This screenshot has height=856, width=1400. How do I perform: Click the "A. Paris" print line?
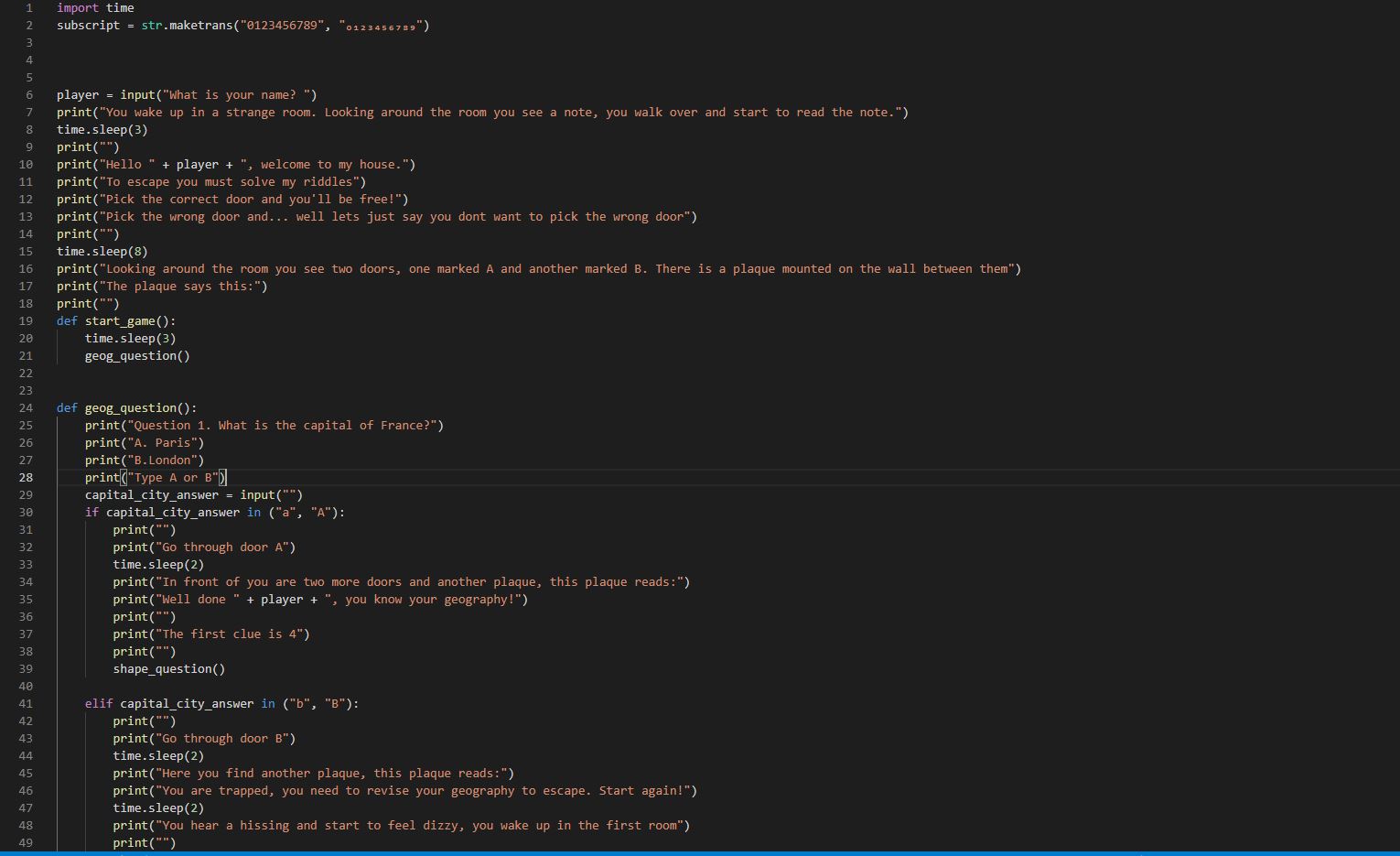click(x=145, y=443)
